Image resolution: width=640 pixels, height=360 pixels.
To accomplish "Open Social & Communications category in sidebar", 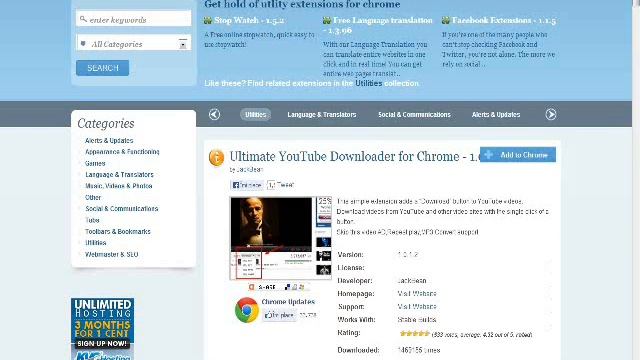I will (121, 209).
